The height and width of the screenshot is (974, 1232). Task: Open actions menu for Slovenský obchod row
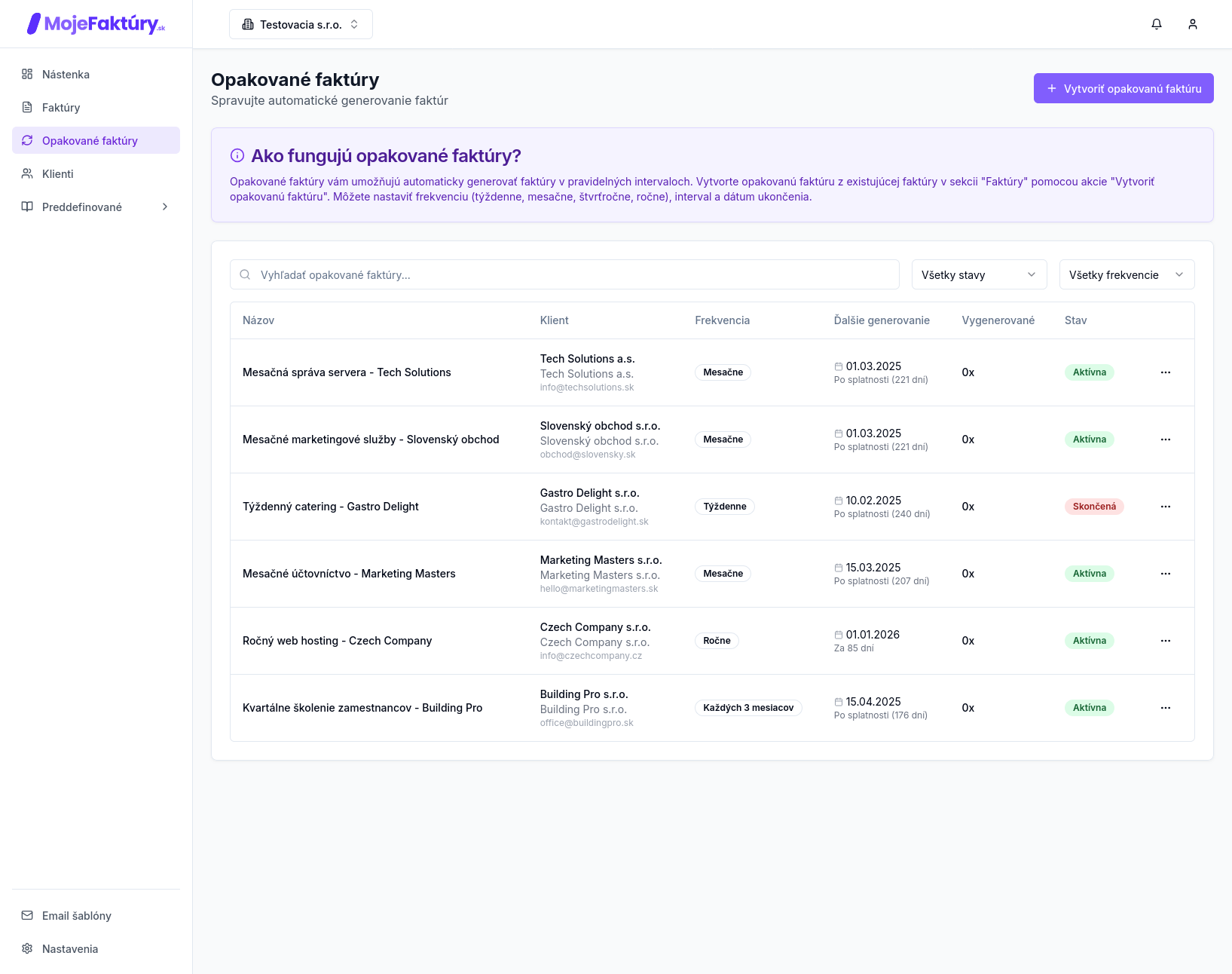click(1165, 440)
